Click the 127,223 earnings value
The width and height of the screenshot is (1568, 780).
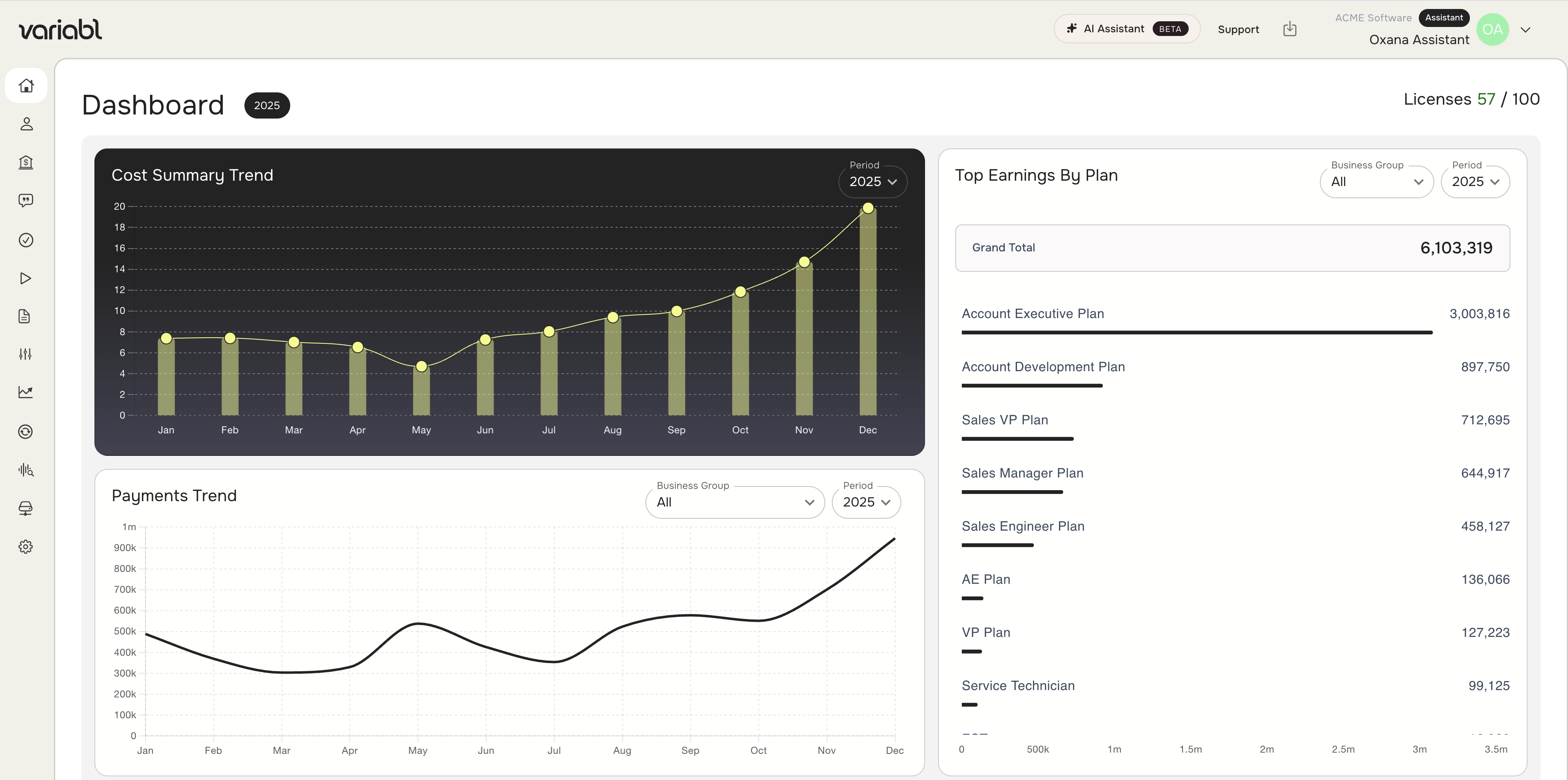tap(1486, 633)
